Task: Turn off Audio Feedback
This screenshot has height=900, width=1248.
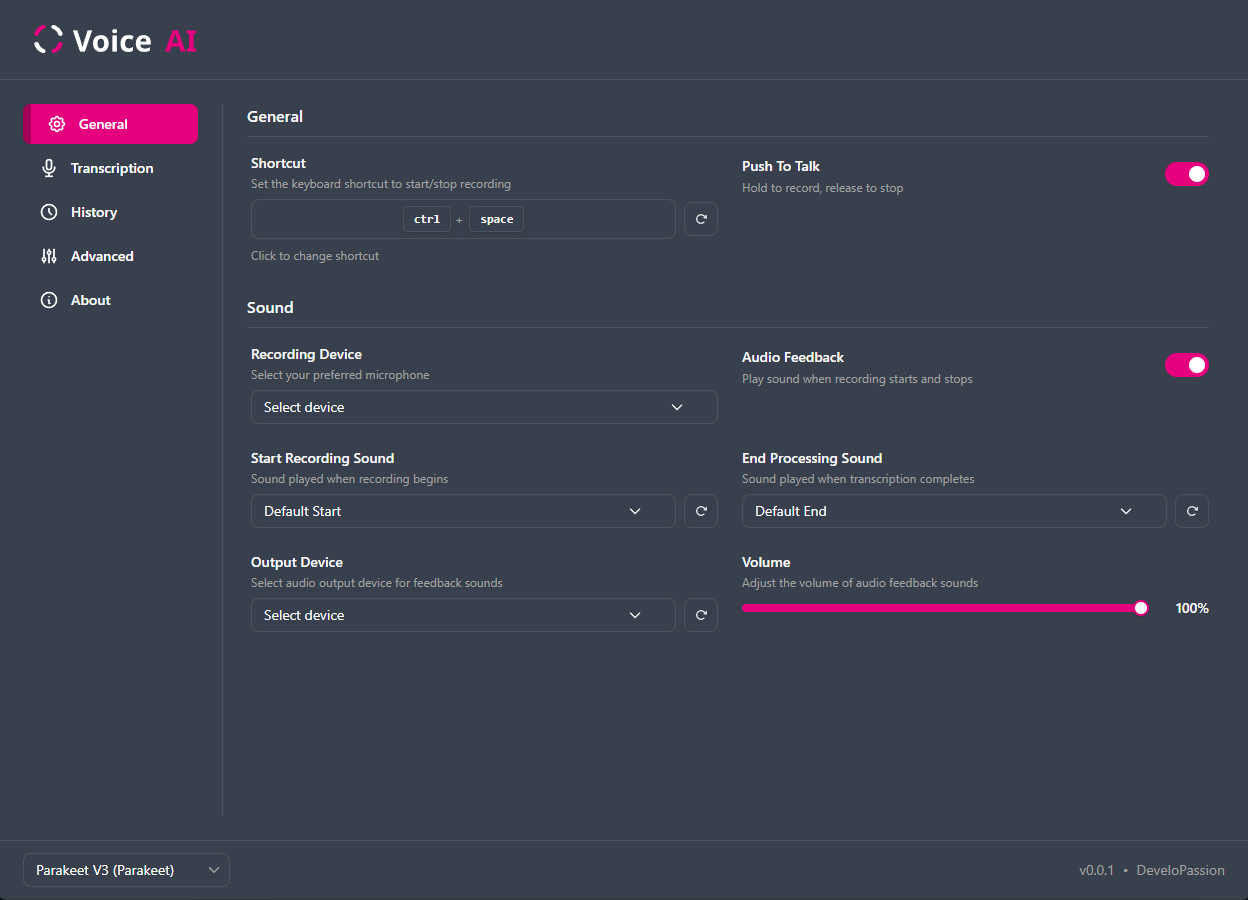Action: (x=1187, y=365)
